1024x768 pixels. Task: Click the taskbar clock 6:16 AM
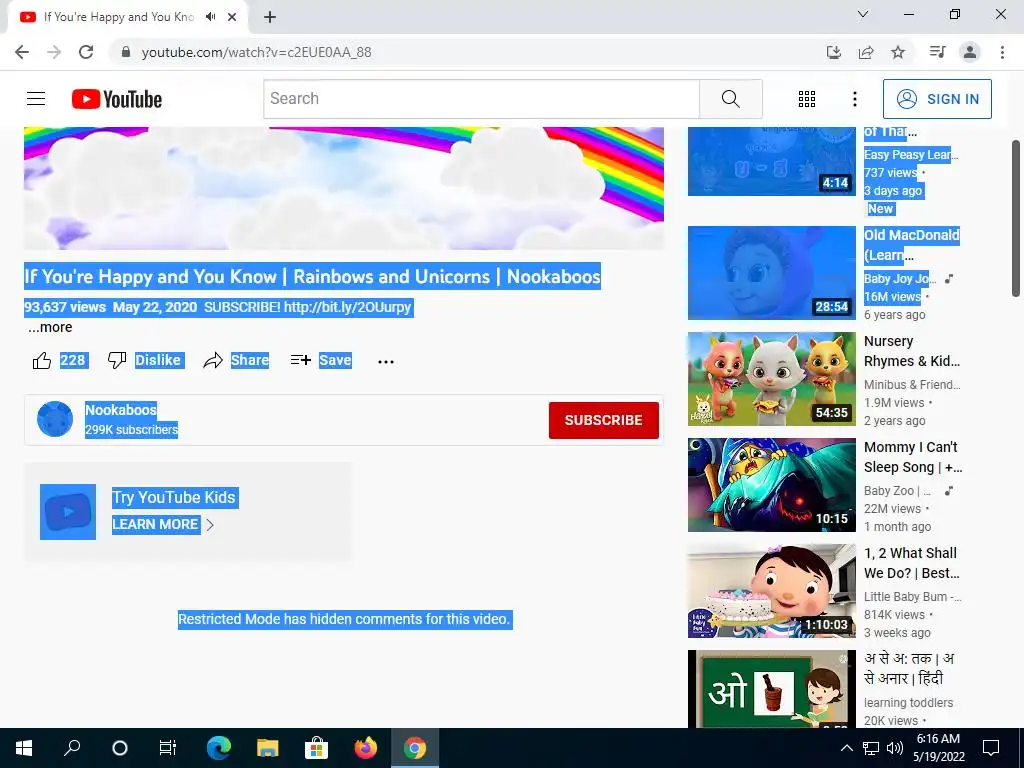coord(938,739)
